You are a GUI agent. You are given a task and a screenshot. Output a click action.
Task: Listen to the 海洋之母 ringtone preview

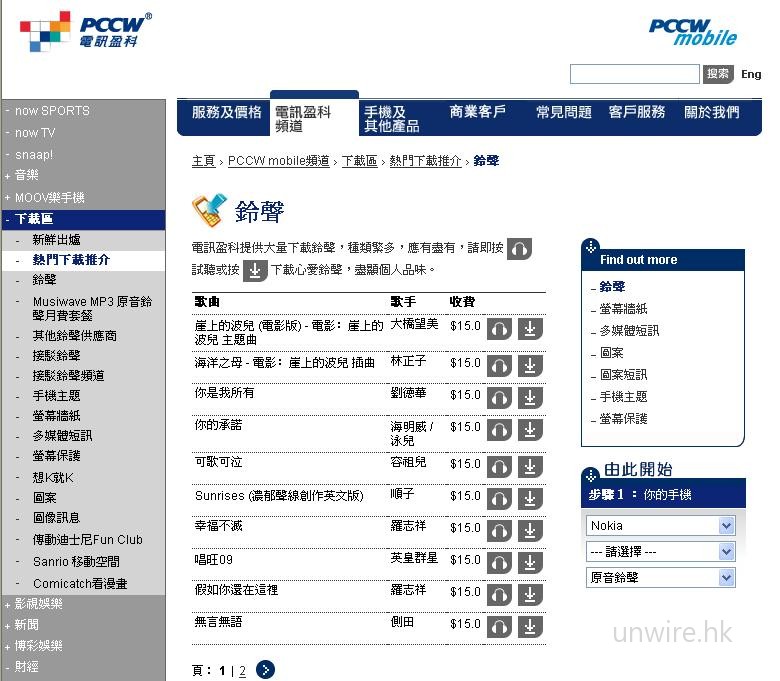click(x=499, y=366)
